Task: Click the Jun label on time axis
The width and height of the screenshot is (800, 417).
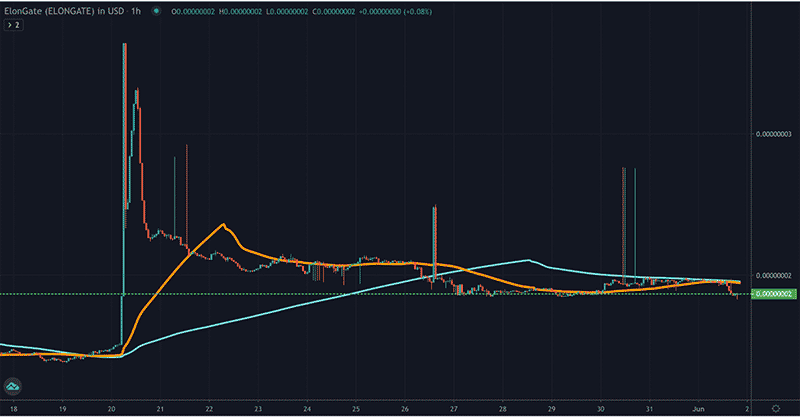Action: [x=698, y=409]
